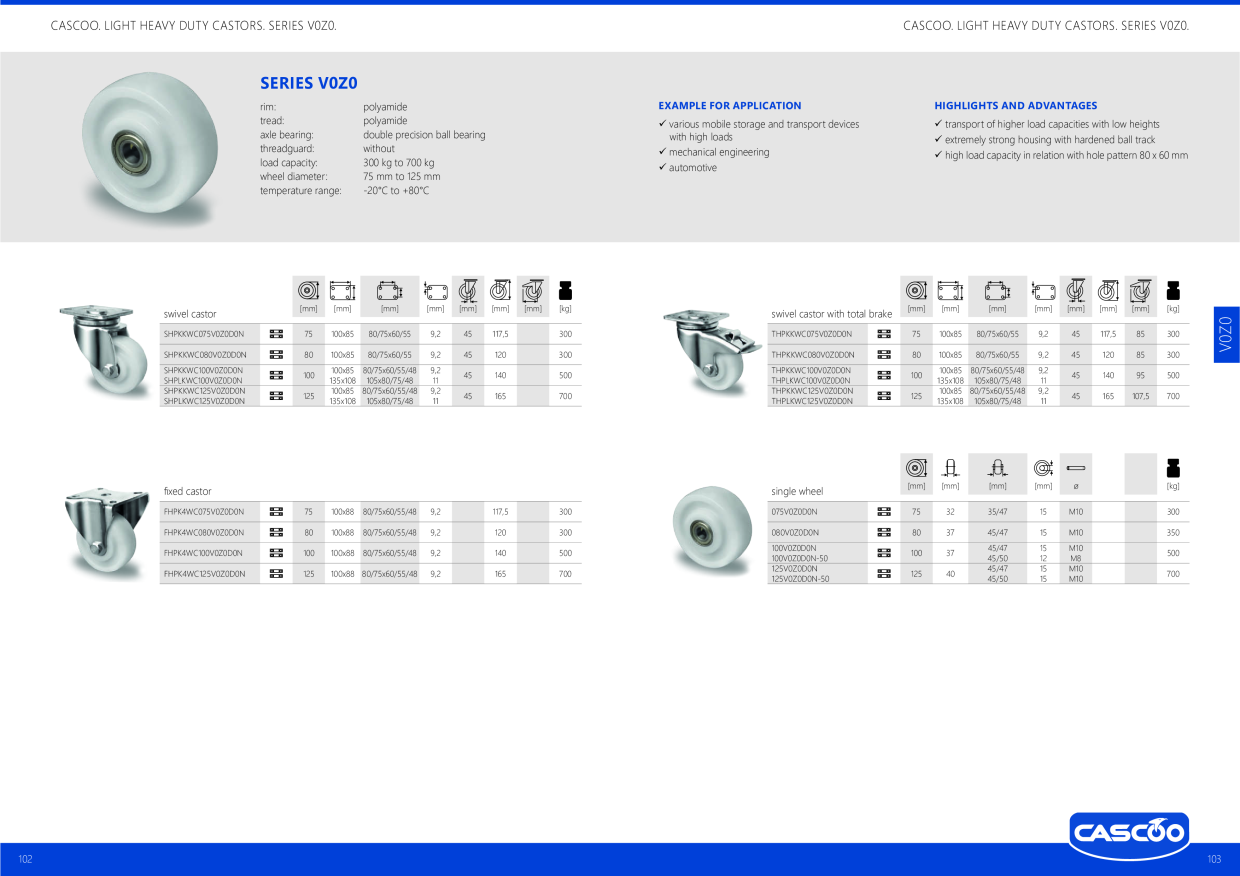Click the SERIES V0Z0 heading
Screen dimensions: 1240x876
(309, 83)
